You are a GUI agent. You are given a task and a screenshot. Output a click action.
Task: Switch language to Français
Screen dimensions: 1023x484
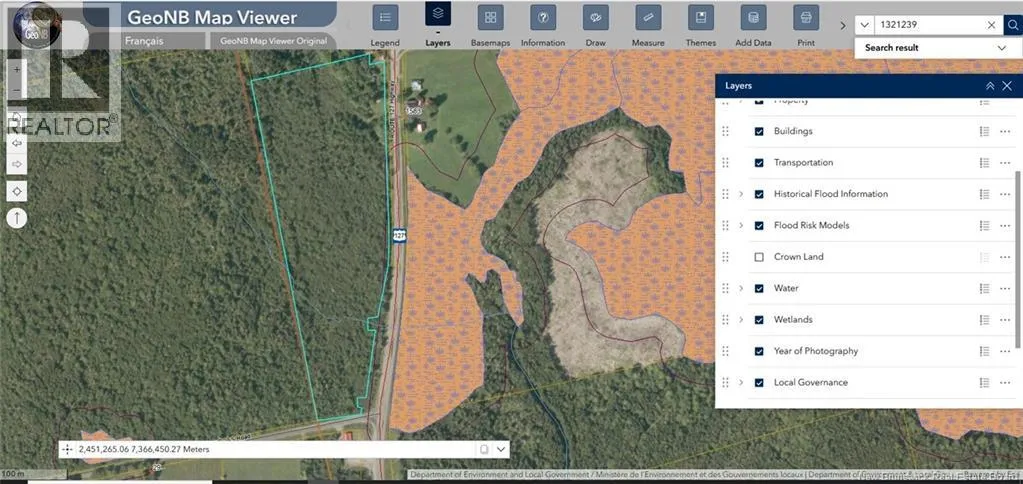pyautogui.click(x=145, y=41)
